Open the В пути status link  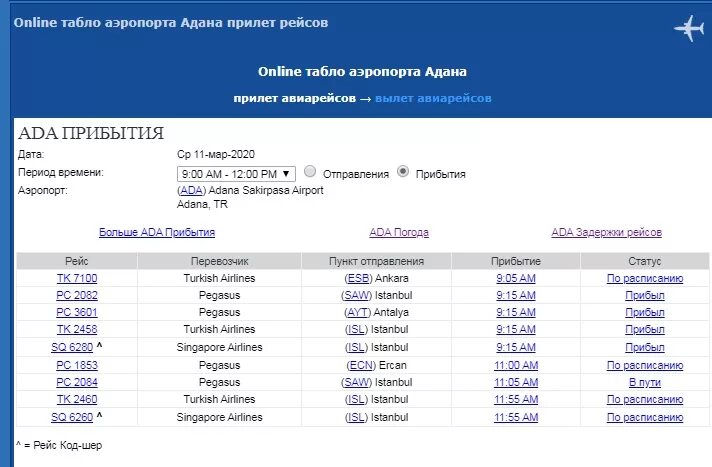pos(645,382)
